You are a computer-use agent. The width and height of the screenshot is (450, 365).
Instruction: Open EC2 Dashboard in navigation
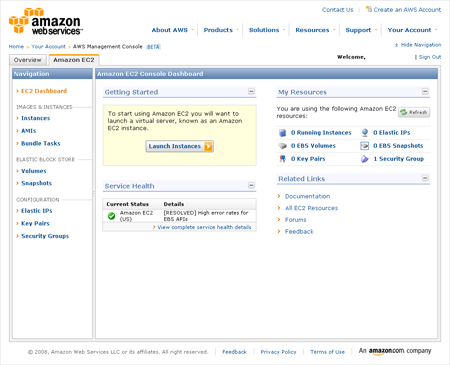point(44,91)
